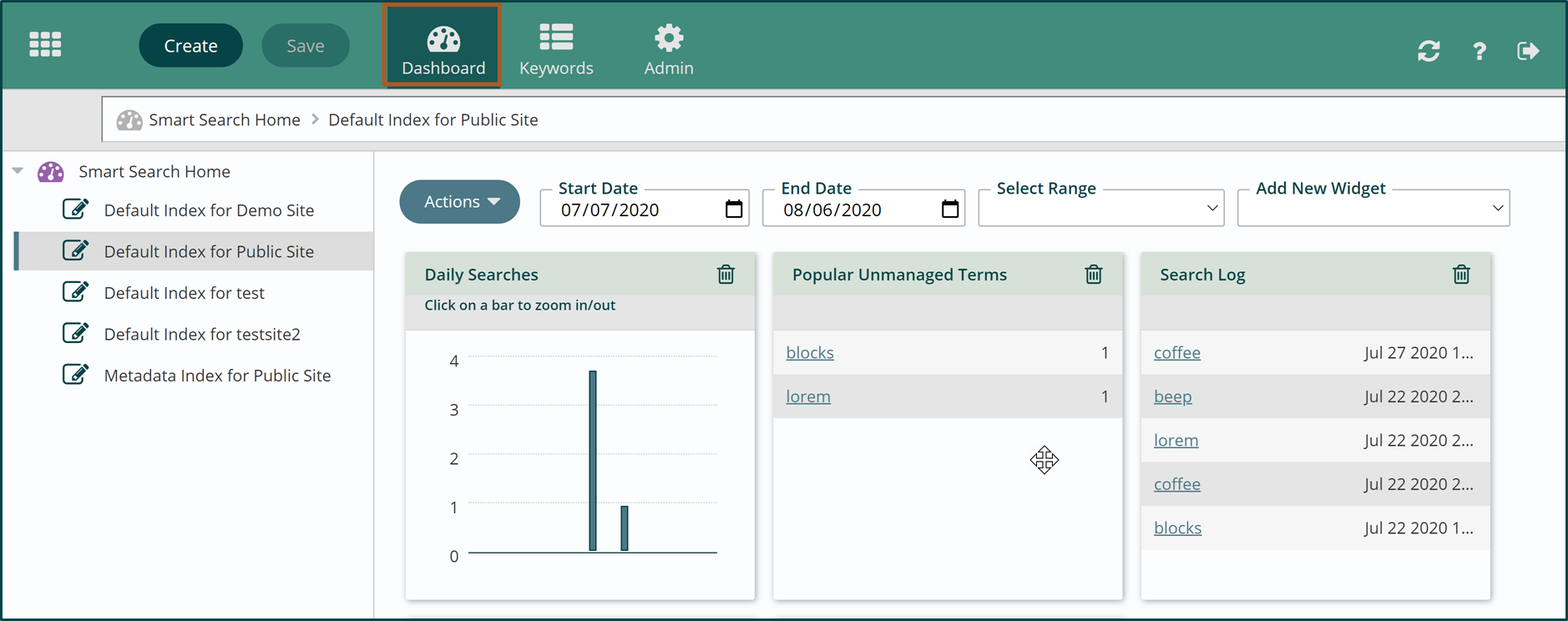Open End Date calendar picker icon
Image resolution: width=1568 pixels, height=621 pixels.
(950, 209)
